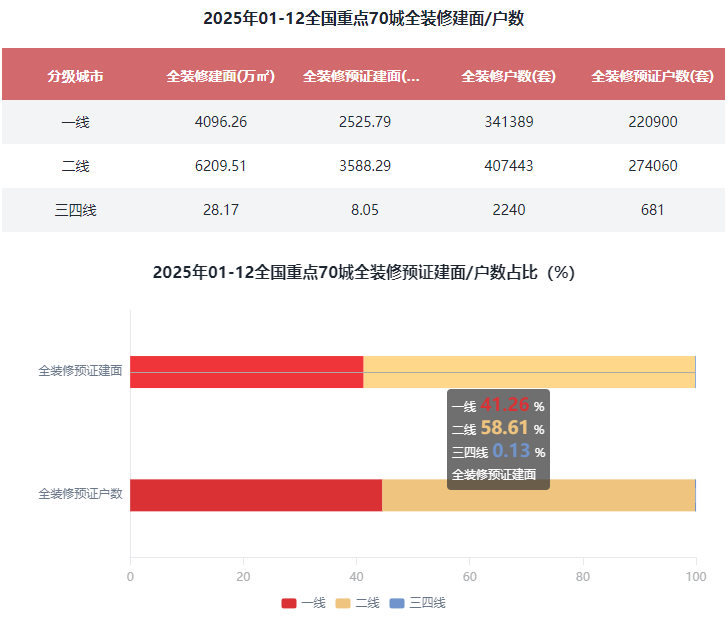Click red 一线 segment of 全装修预证户数 bar

(x=255, y=495)
